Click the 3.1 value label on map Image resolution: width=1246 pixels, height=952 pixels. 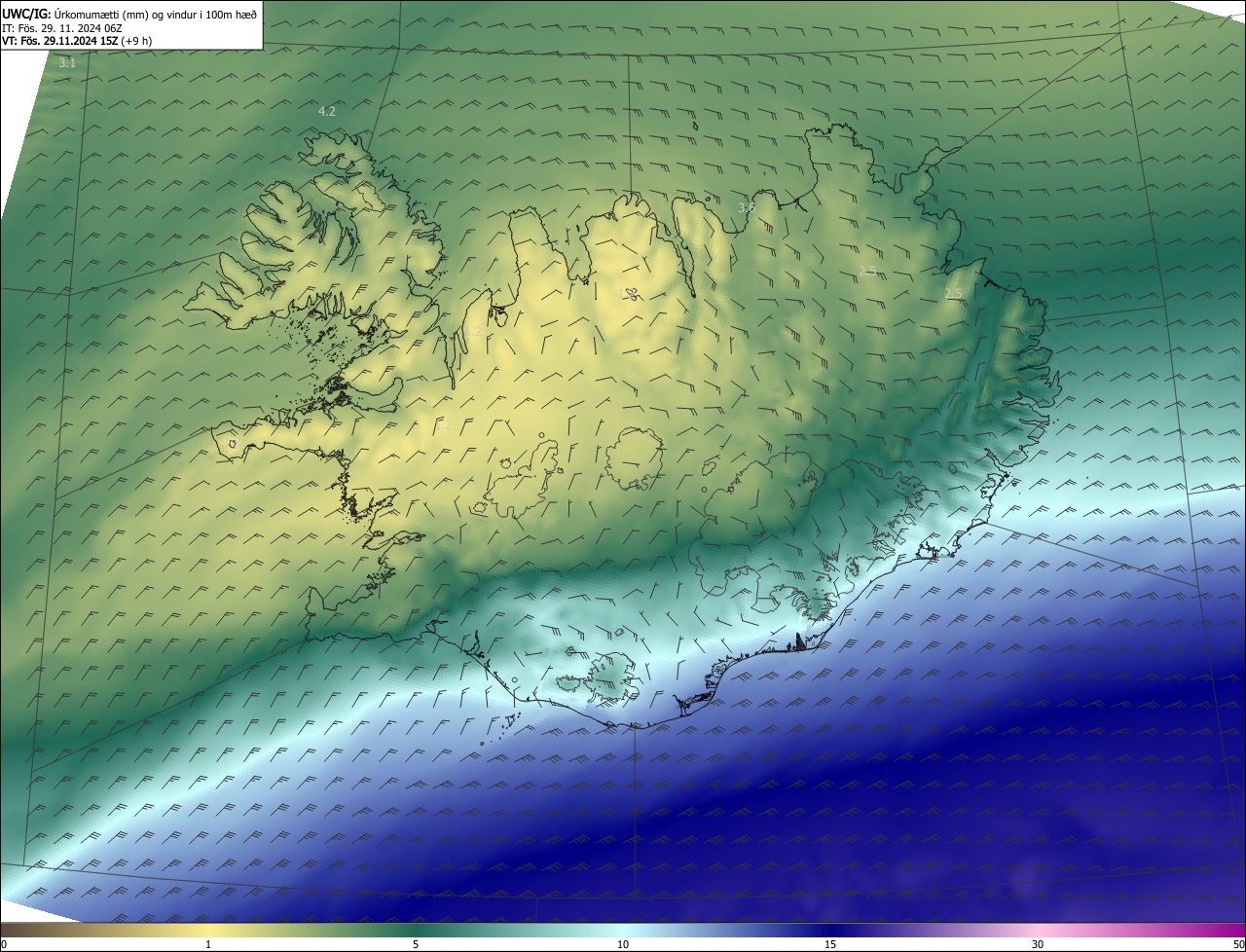[x=67, y=62]
